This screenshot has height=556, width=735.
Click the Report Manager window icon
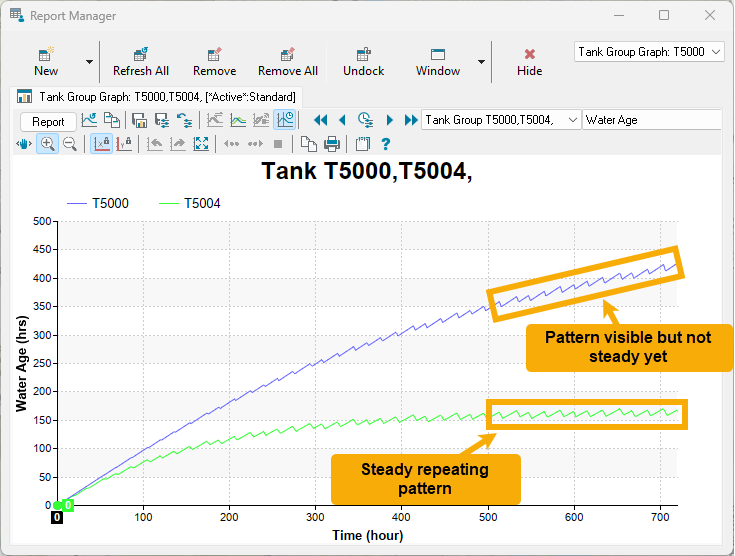pyautogui.click(x=16, y=15)
